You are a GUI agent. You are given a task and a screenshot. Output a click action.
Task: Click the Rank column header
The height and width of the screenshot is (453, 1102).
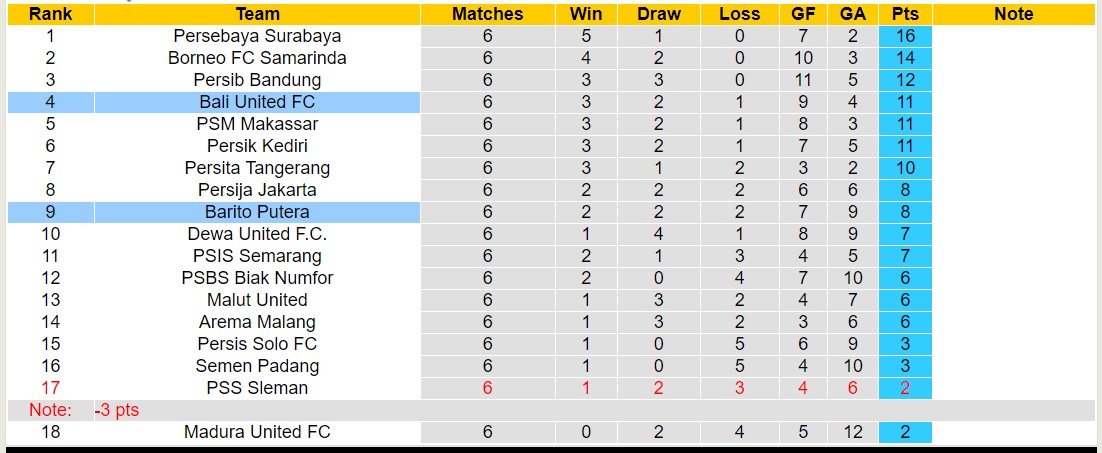click(48, 14)
